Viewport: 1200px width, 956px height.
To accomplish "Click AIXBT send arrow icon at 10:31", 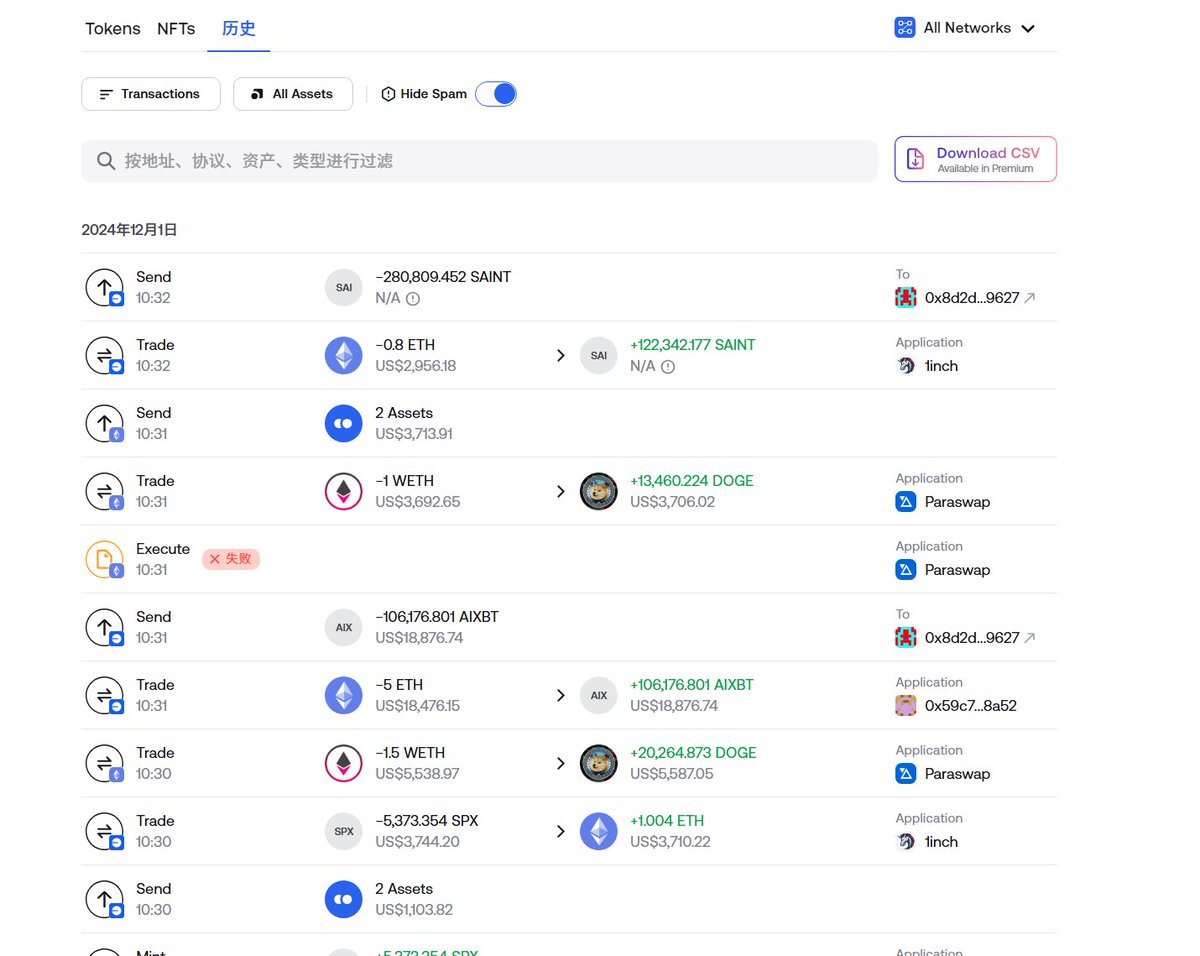I will [x=105, y=628].
